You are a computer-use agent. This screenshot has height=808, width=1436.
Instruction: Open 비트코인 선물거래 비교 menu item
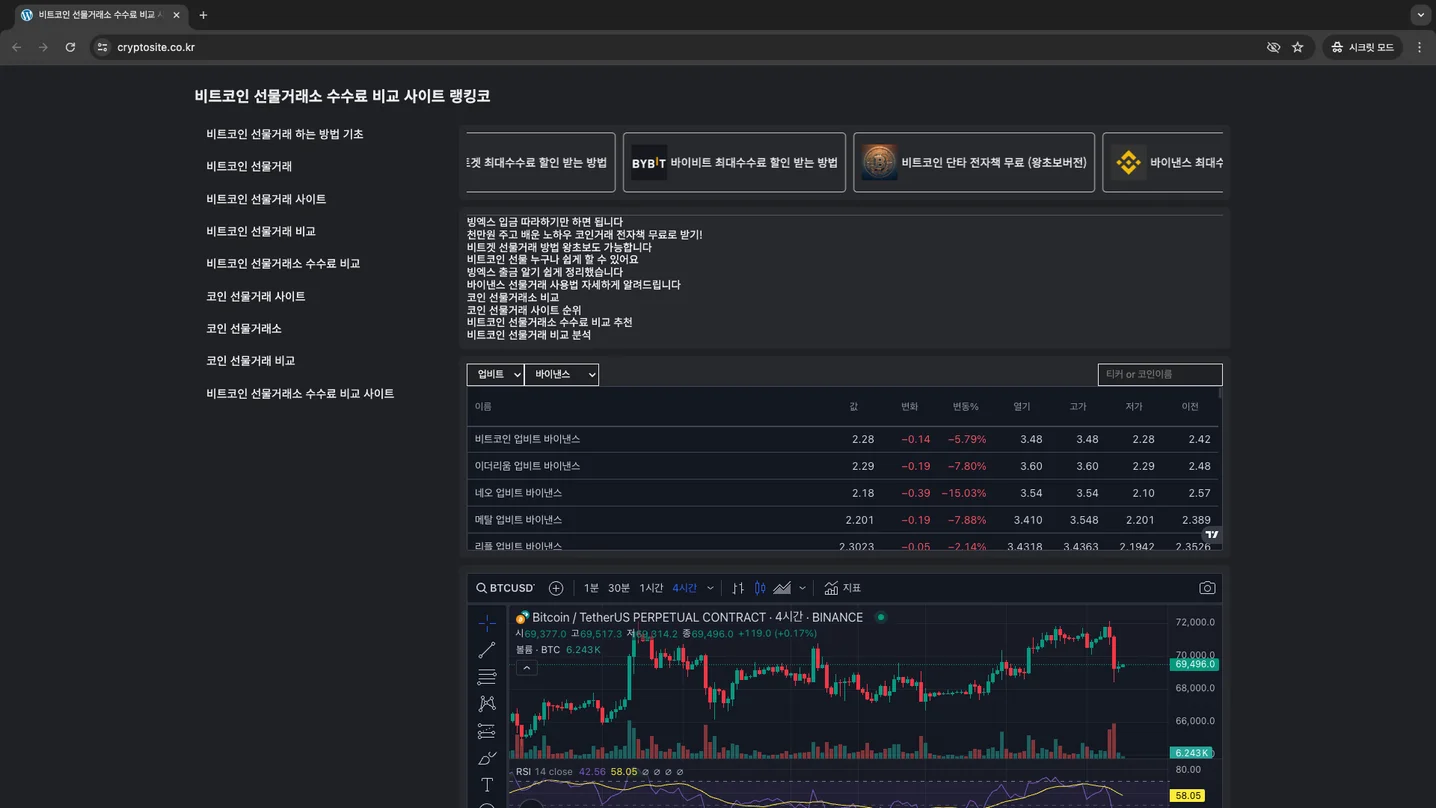click(261, 231)
